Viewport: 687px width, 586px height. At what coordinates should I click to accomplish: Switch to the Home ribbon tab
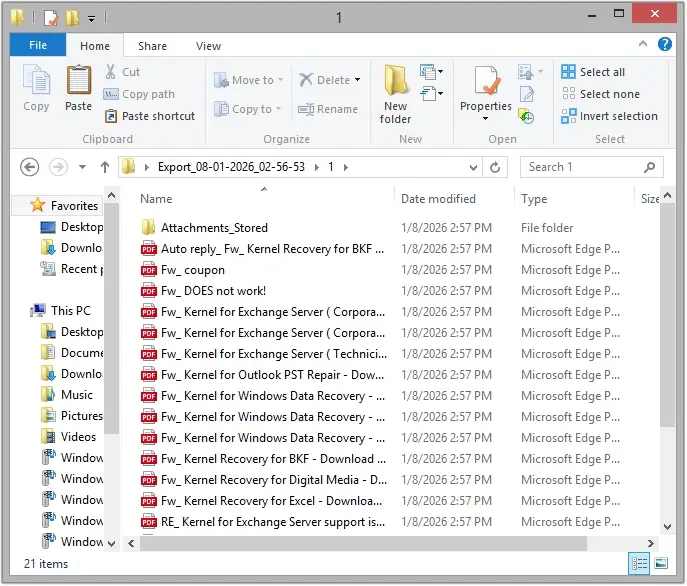(x=95, y=46)
